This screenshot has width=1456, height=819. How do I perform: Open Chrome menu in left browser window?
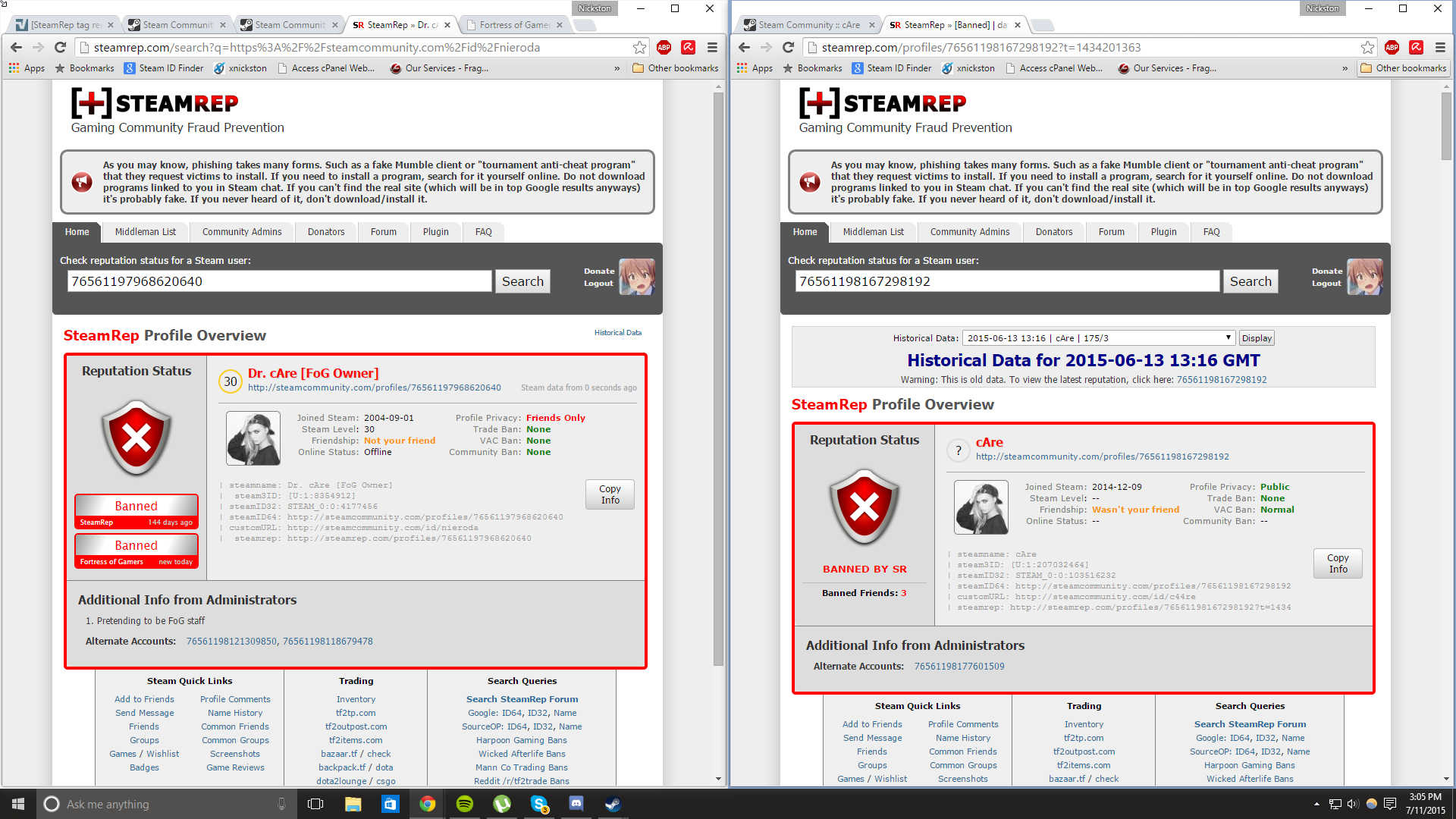pyautogui.click(x=712, y=47)
